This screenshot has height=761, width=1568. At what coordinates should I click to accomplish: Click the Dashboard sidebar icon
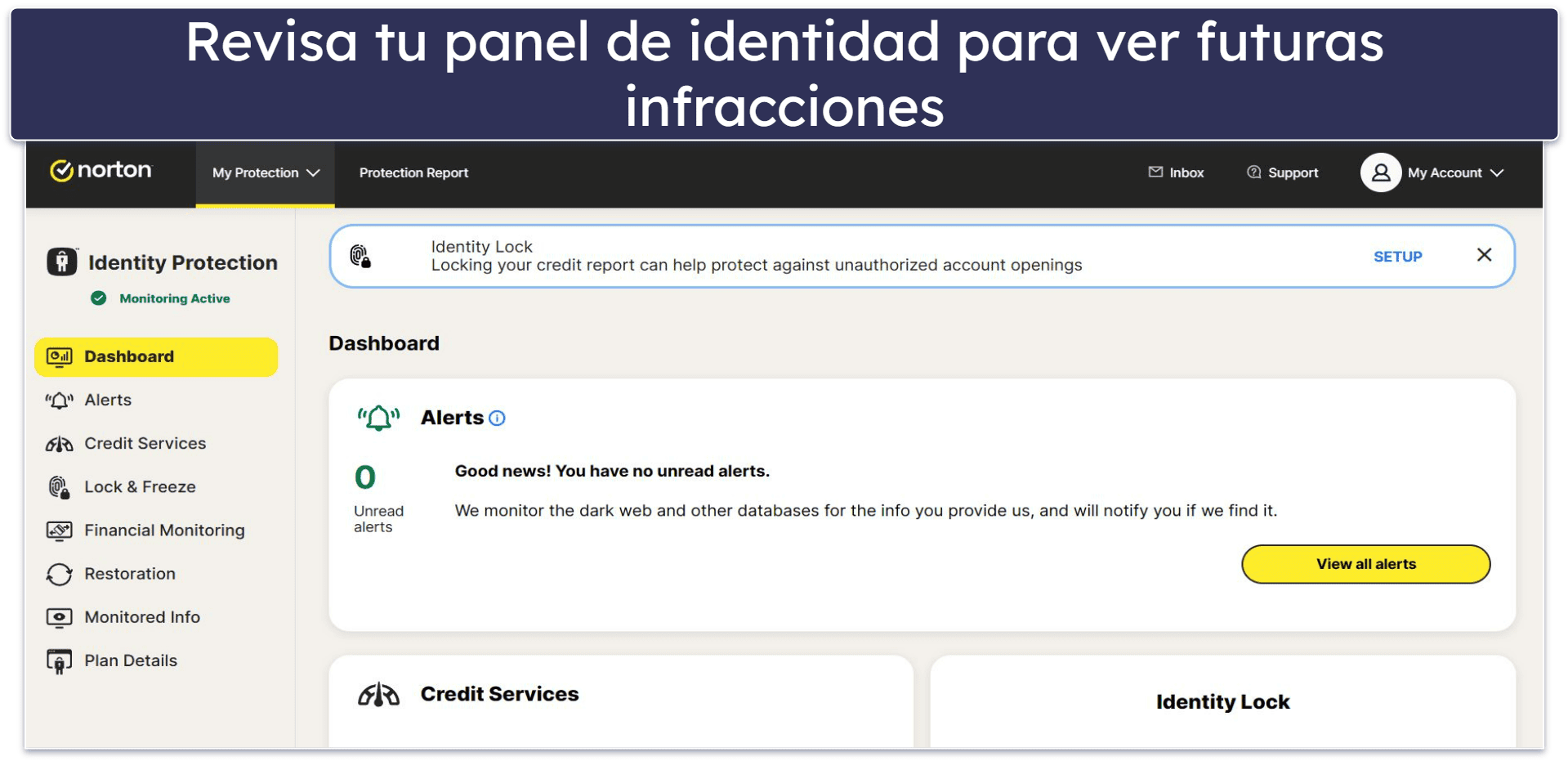[59, 357]
